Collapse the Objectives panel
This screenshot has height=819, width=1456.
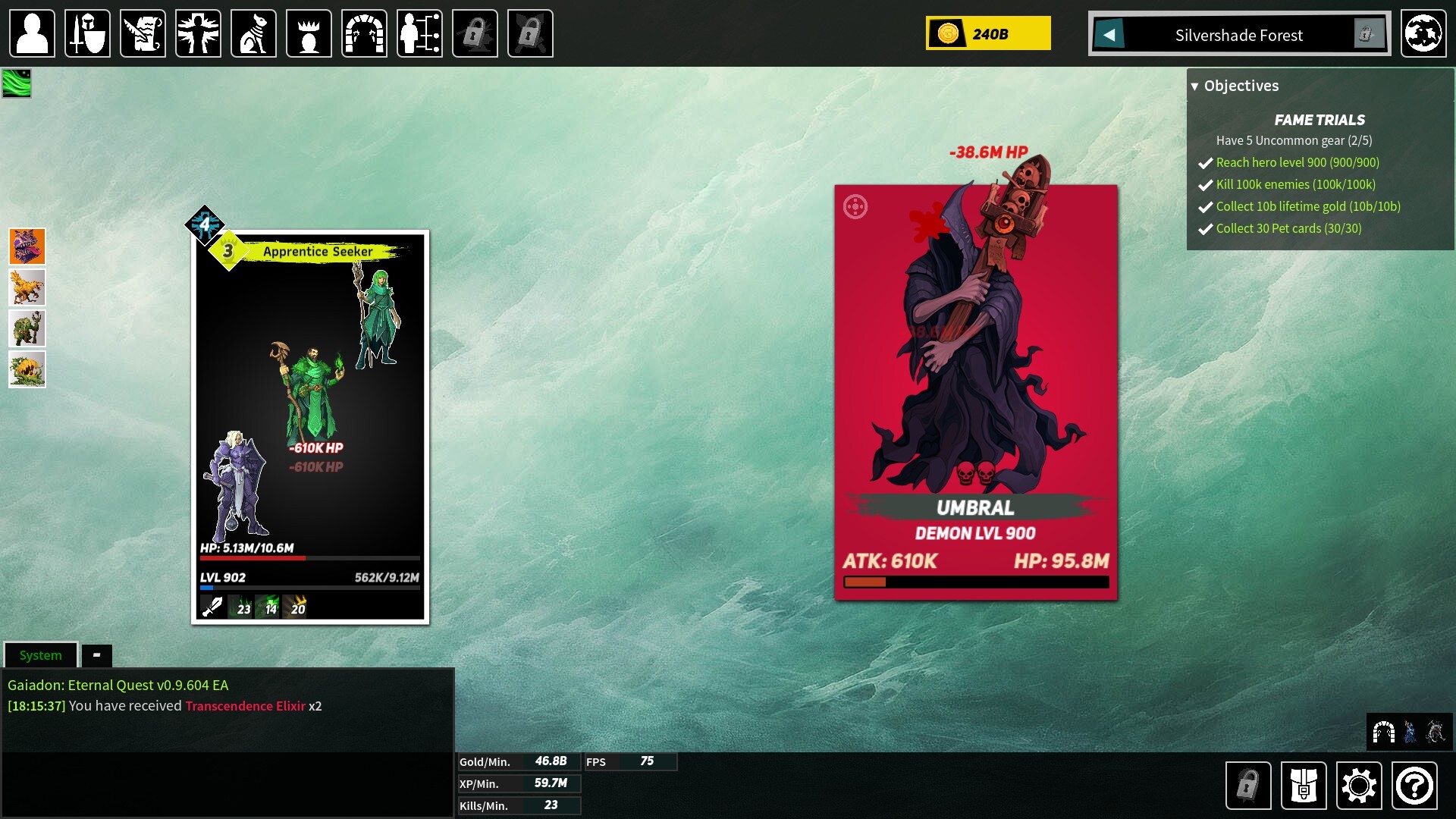click(1195, 86)
